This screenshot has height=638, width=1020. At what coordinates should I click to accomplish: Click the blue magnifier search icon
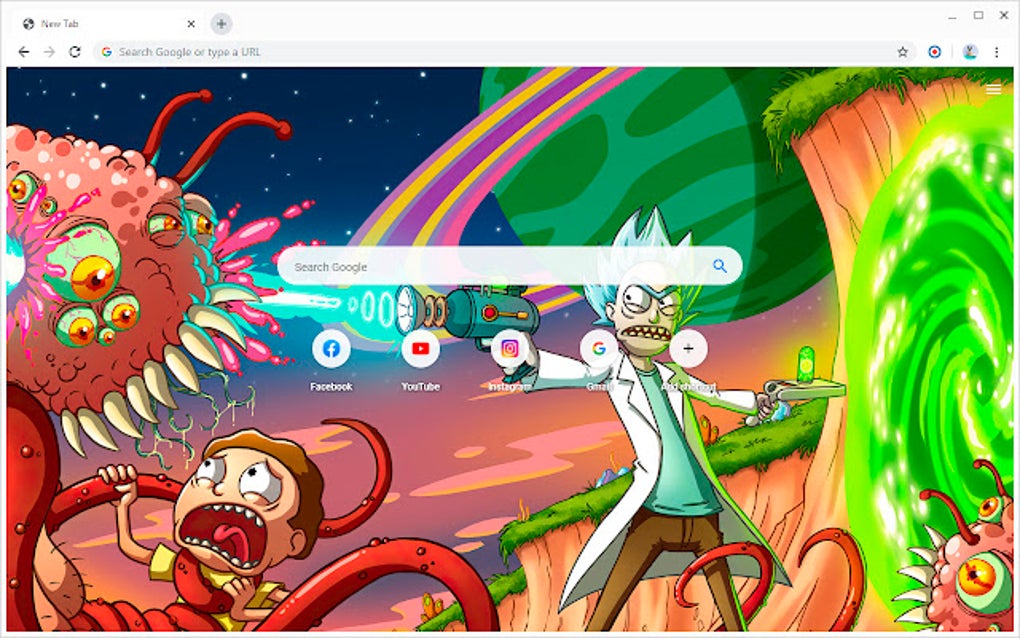719,266
